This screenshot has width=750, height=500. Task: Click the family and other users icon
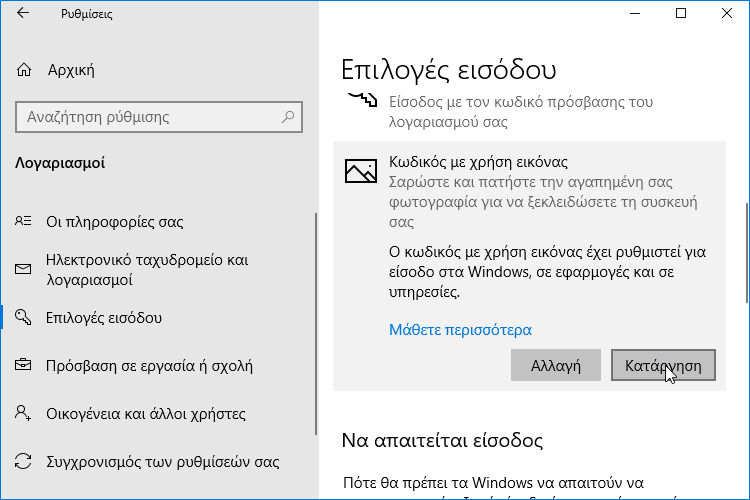[x=23, y=413]
